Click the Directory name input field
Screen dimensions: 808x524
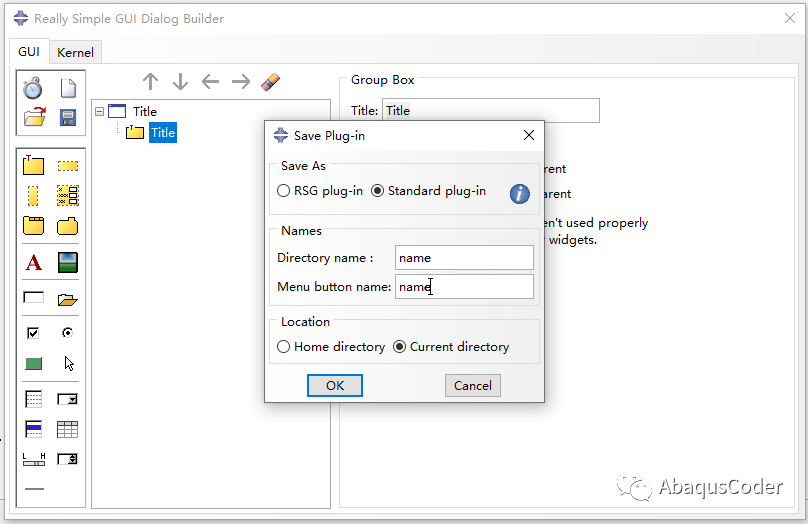(464, 257)
